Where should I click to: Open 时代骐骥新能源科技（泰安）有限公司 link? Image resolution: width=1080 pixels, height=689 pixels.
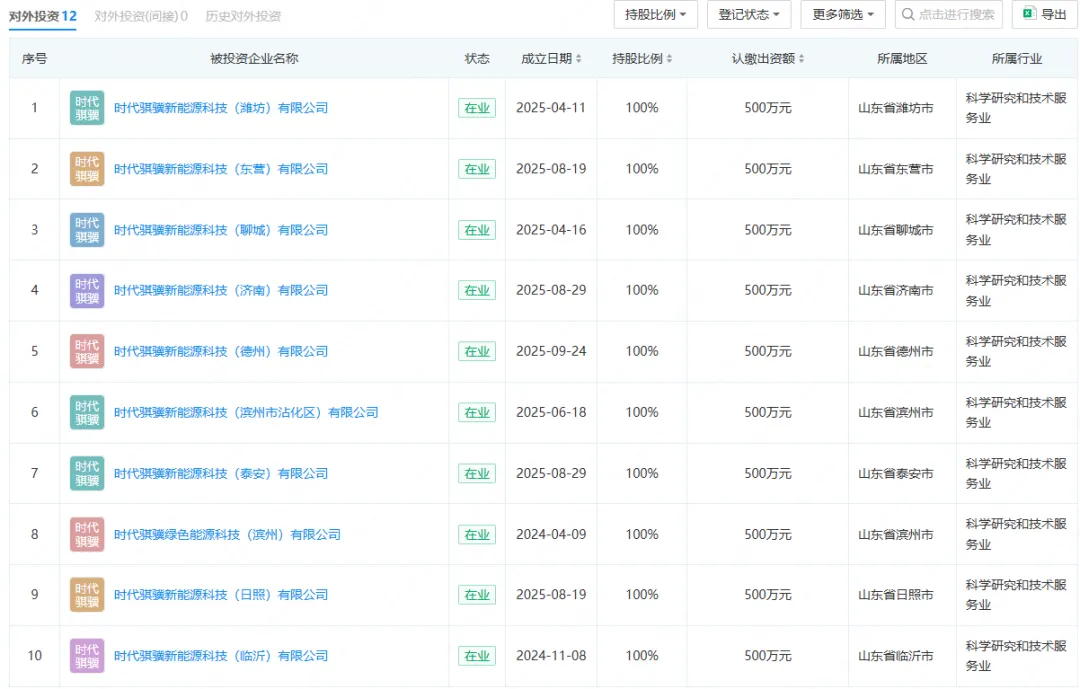coord(221,473)
